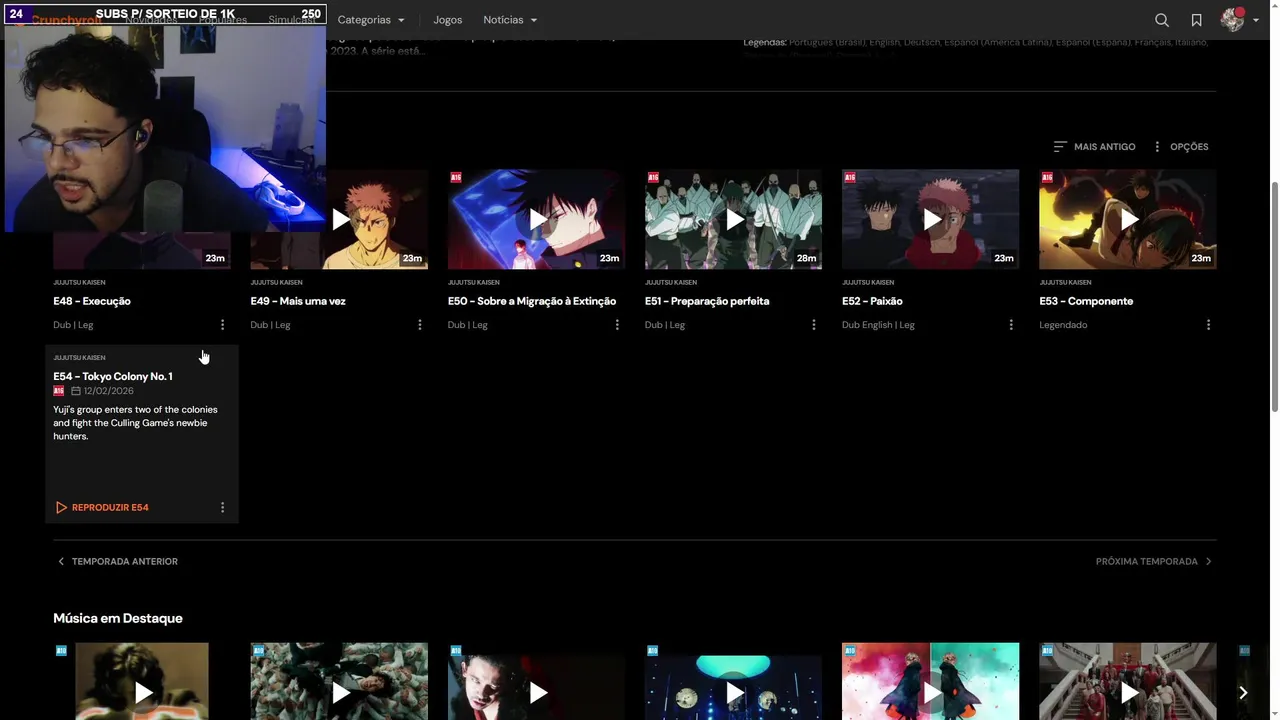Open E51 - Preparação perfeita title
The height and width of the screenshot is (720, 1280).
coord(707,301)
